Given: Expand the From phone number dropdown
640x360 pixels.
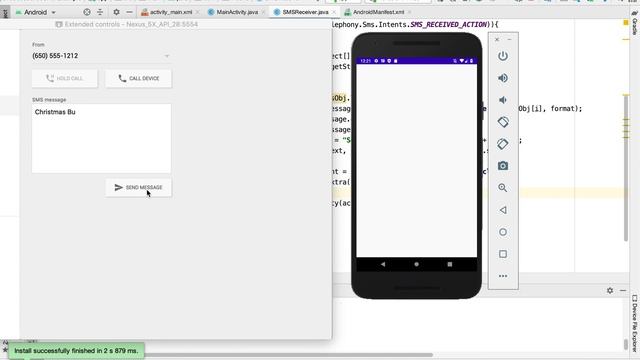Looking at the screenshot, I should 167,56.
